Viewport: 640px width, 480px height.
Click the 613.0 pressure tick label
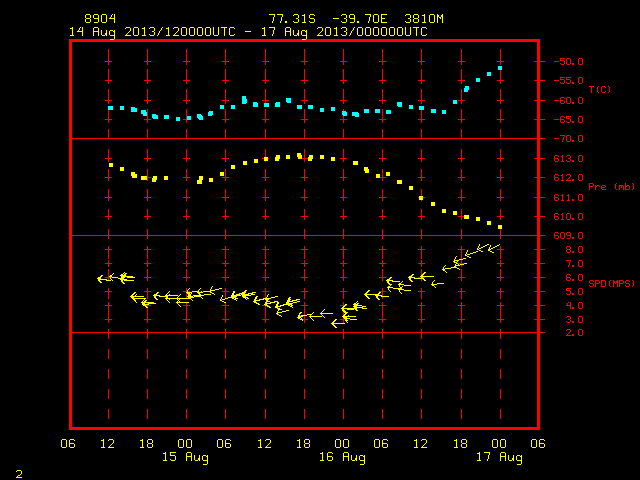(568, 158)
